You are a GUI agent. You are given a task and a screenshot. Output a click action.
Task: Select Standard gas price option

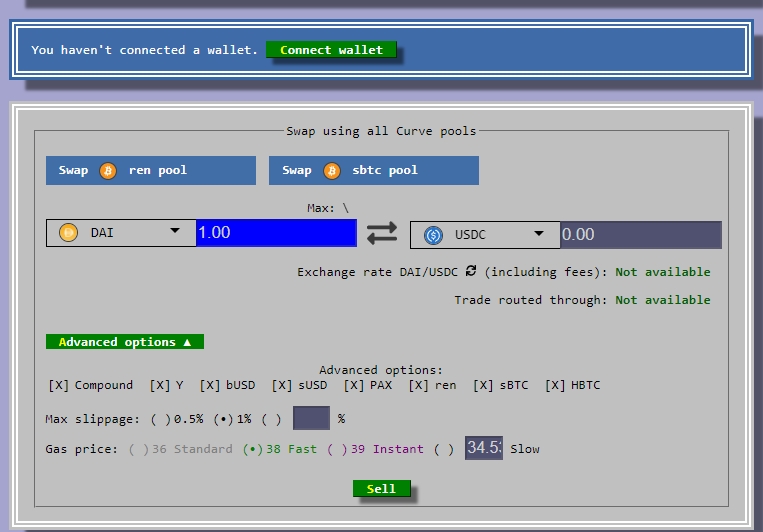139,449
